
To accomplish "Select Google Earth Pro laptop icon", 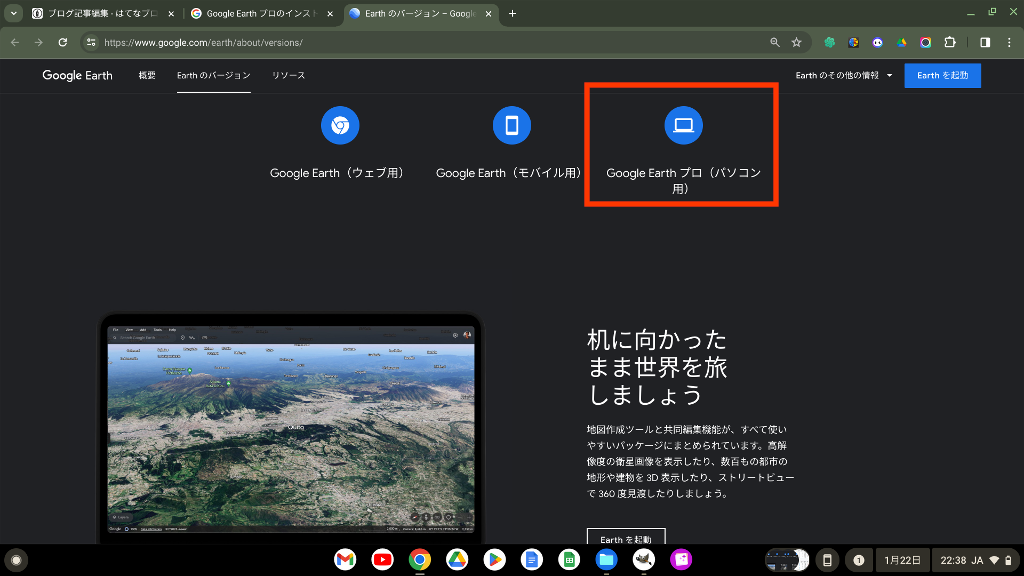I will coord(683,125).
